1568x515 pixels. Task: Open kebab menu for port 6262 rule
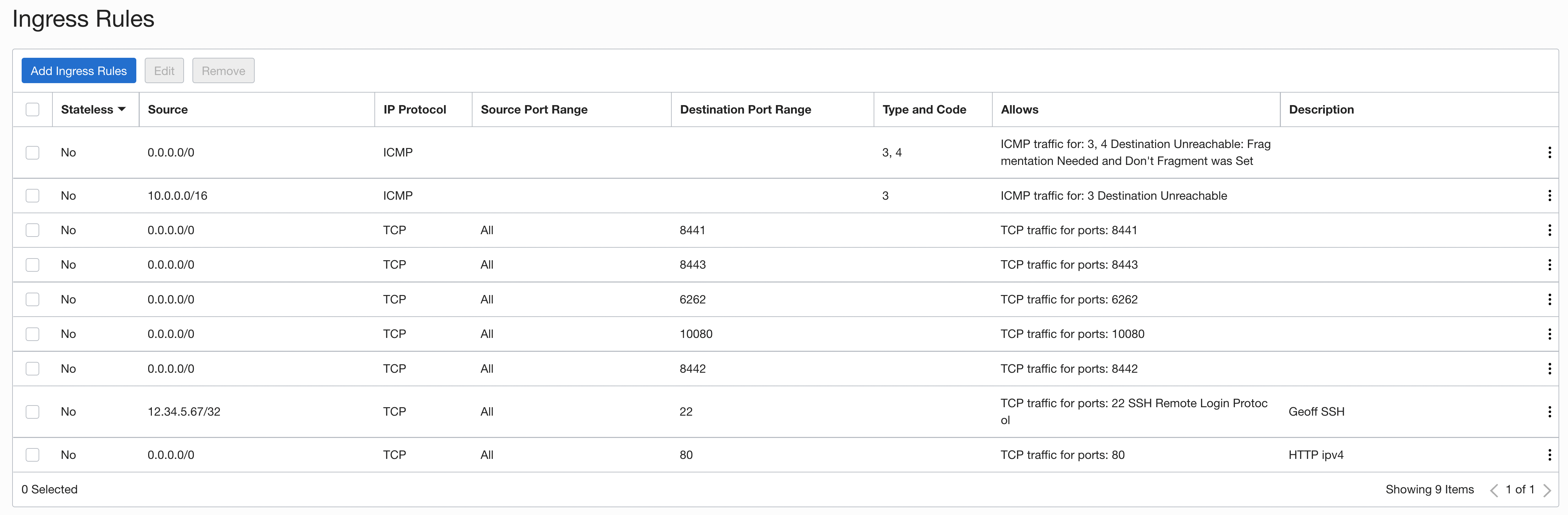(x=1549, y=299)
